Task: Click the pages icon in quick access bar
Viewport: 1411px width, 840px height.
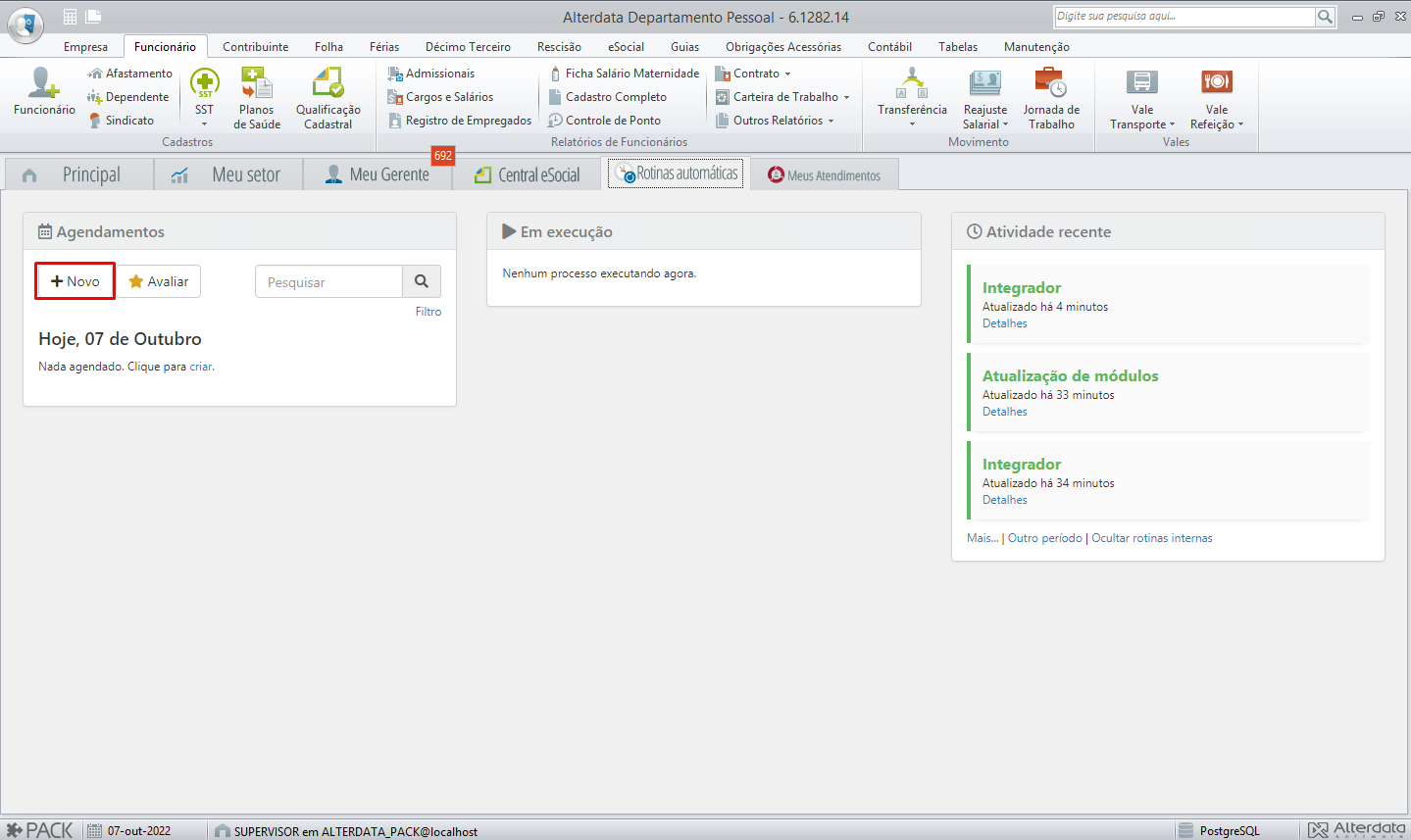Action: [93, 17]
